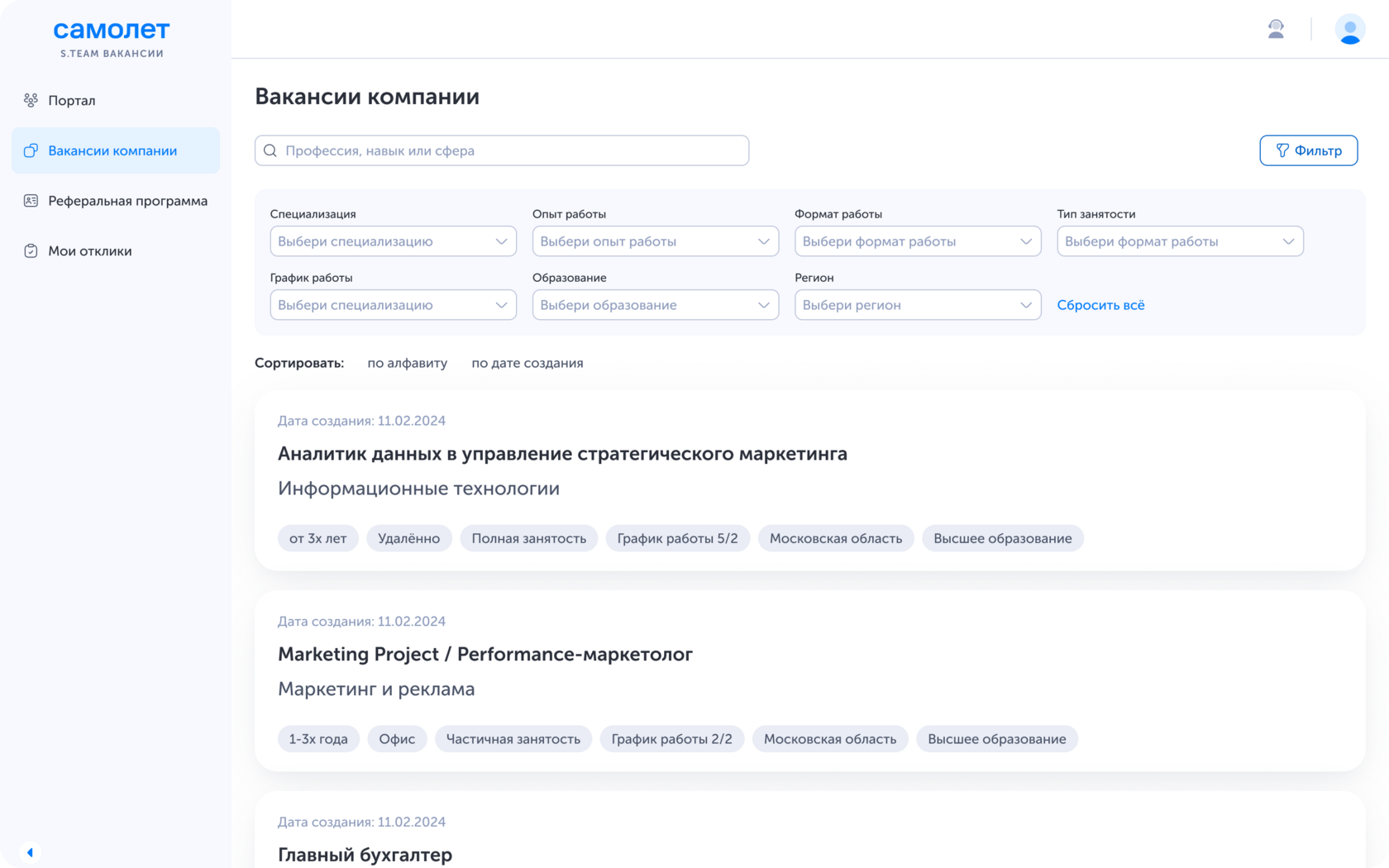Image resolution: width=1389 pixels, height=868 pixels.
Task: Open Мои отклики menu item
Action: tap(90, 251)
